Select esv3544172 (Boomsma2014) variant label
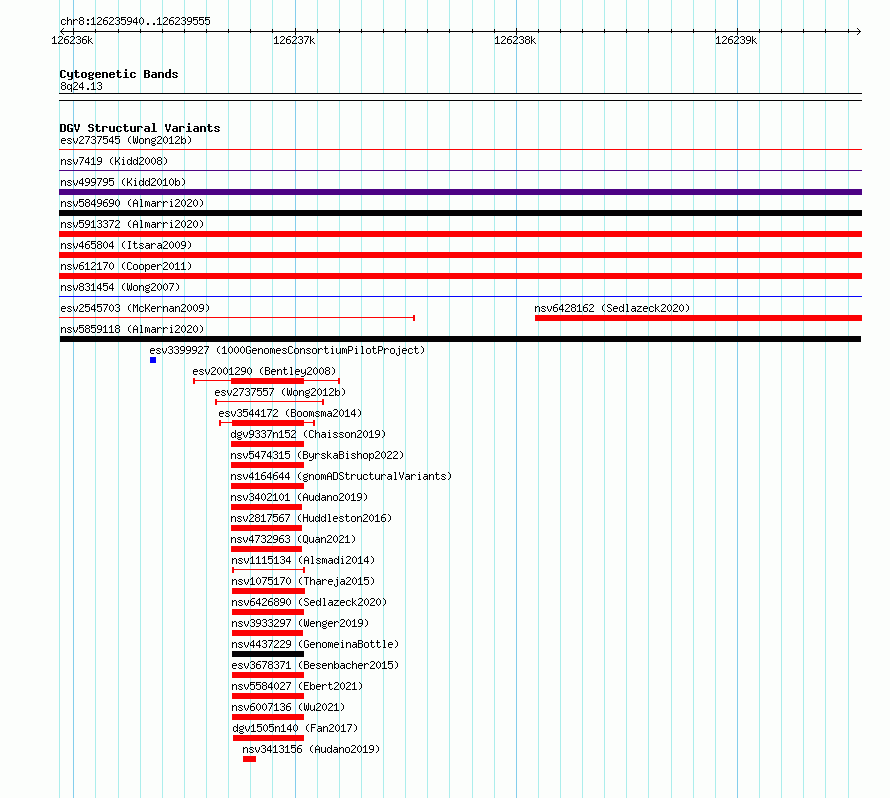 coord(290,413)
